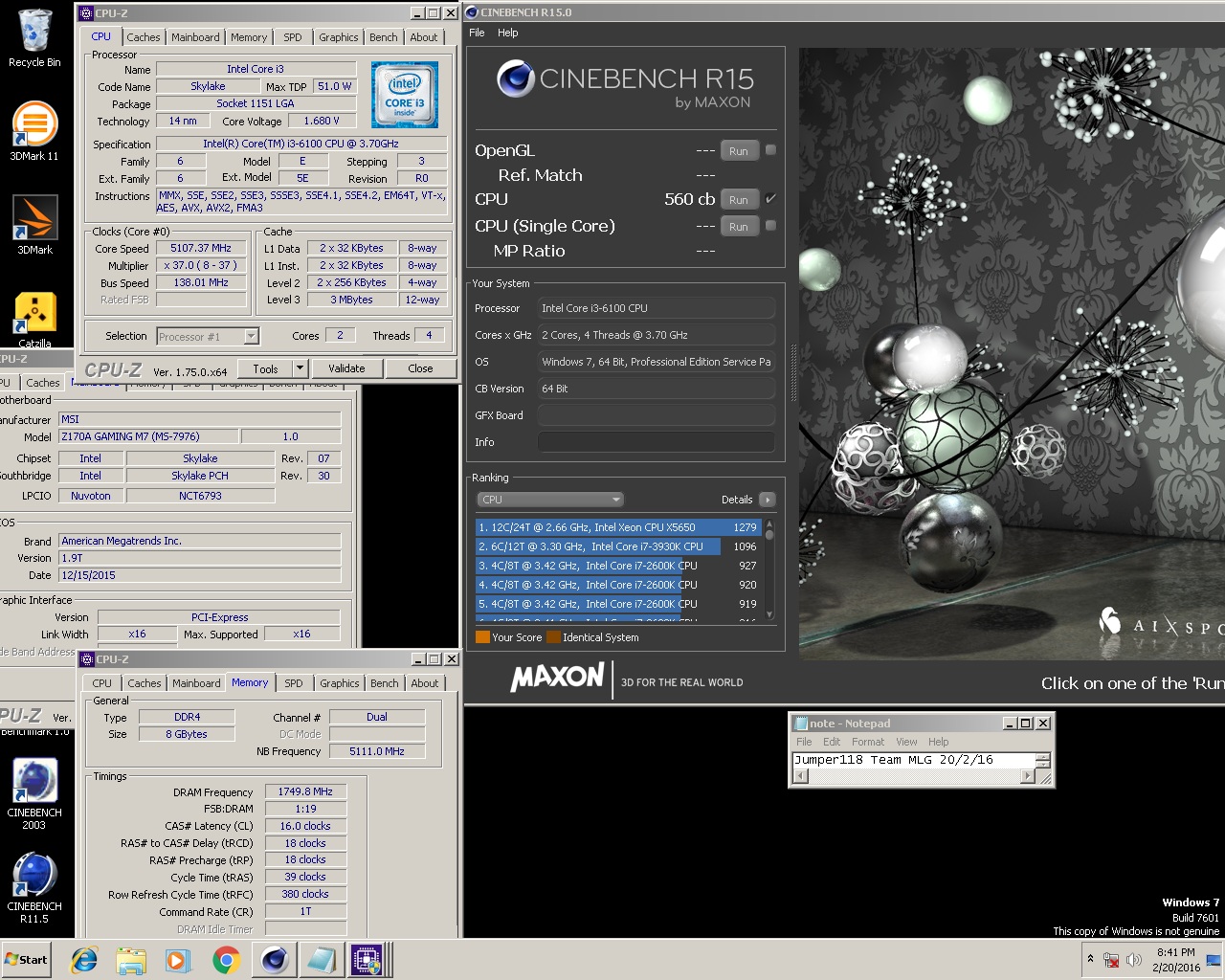Switch to Cinebench in the taskbar
Screen dimensions: 1225x980
(x=275, y=960)
